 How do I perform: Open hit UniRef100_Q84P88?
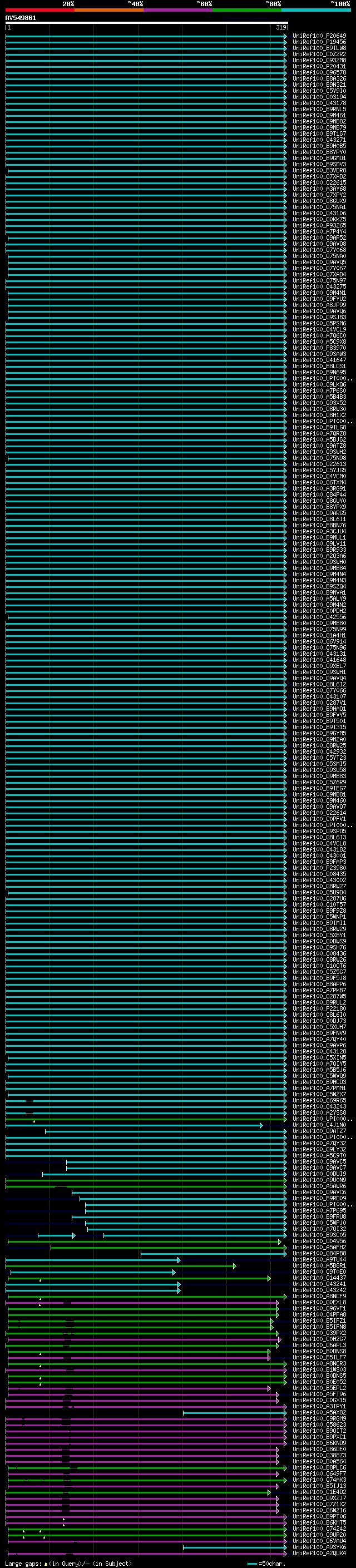319,1253
